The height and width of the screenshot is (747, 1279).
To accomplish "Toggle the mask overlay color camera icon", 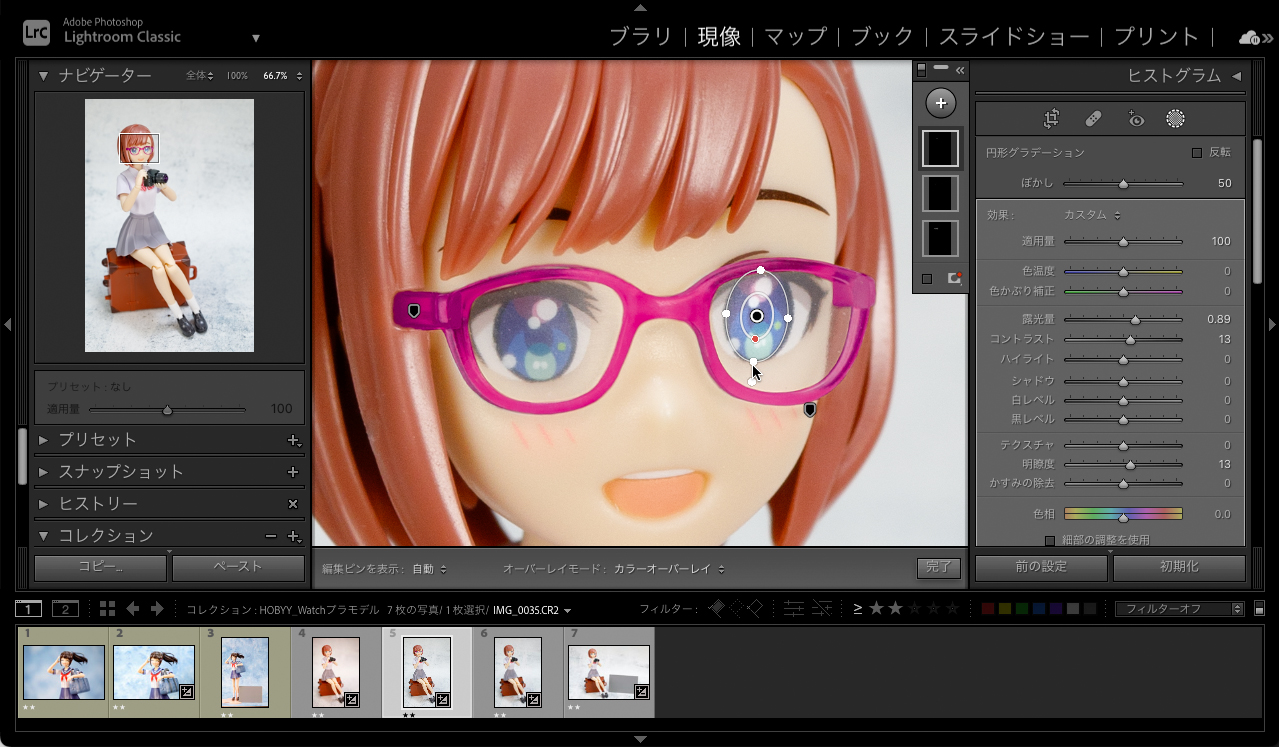I will point(953,279).
